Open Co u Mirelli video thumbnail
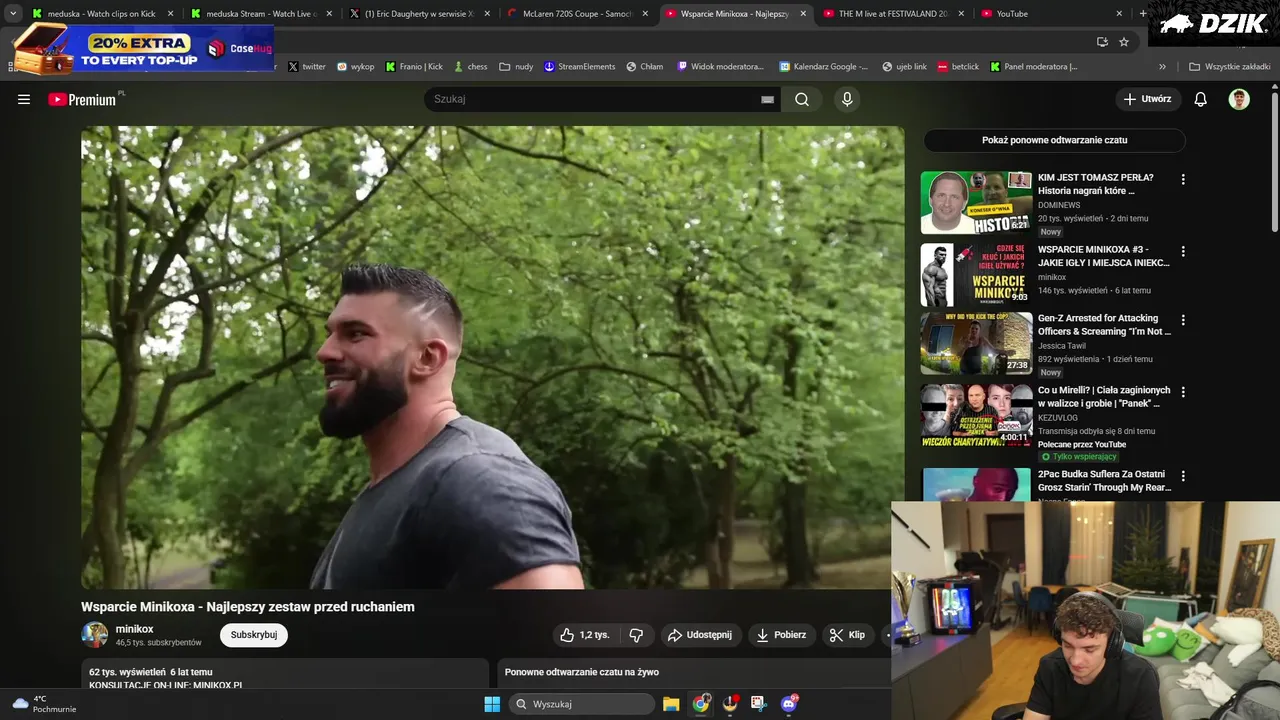1280x720 pixels. point(976,415)
